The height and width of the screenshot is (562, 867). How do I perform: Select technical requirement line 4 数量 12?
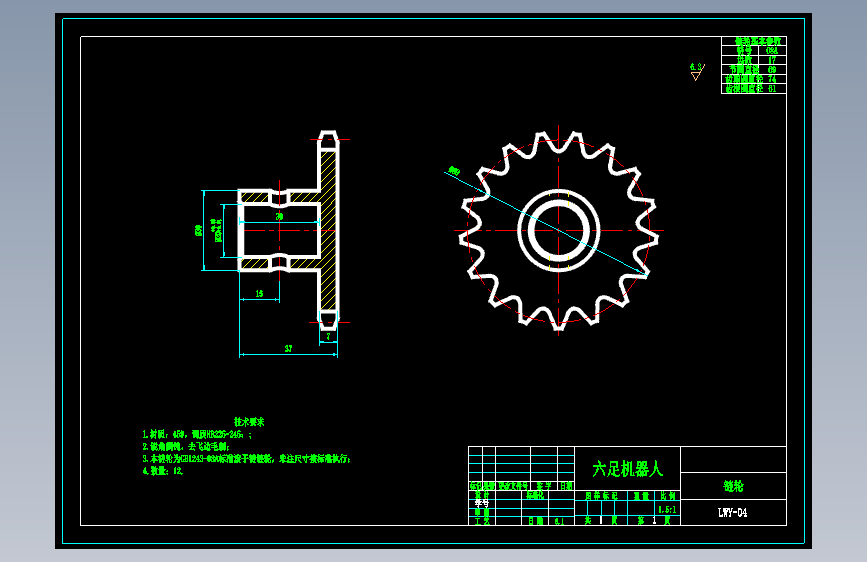click(x=163, y=471)
